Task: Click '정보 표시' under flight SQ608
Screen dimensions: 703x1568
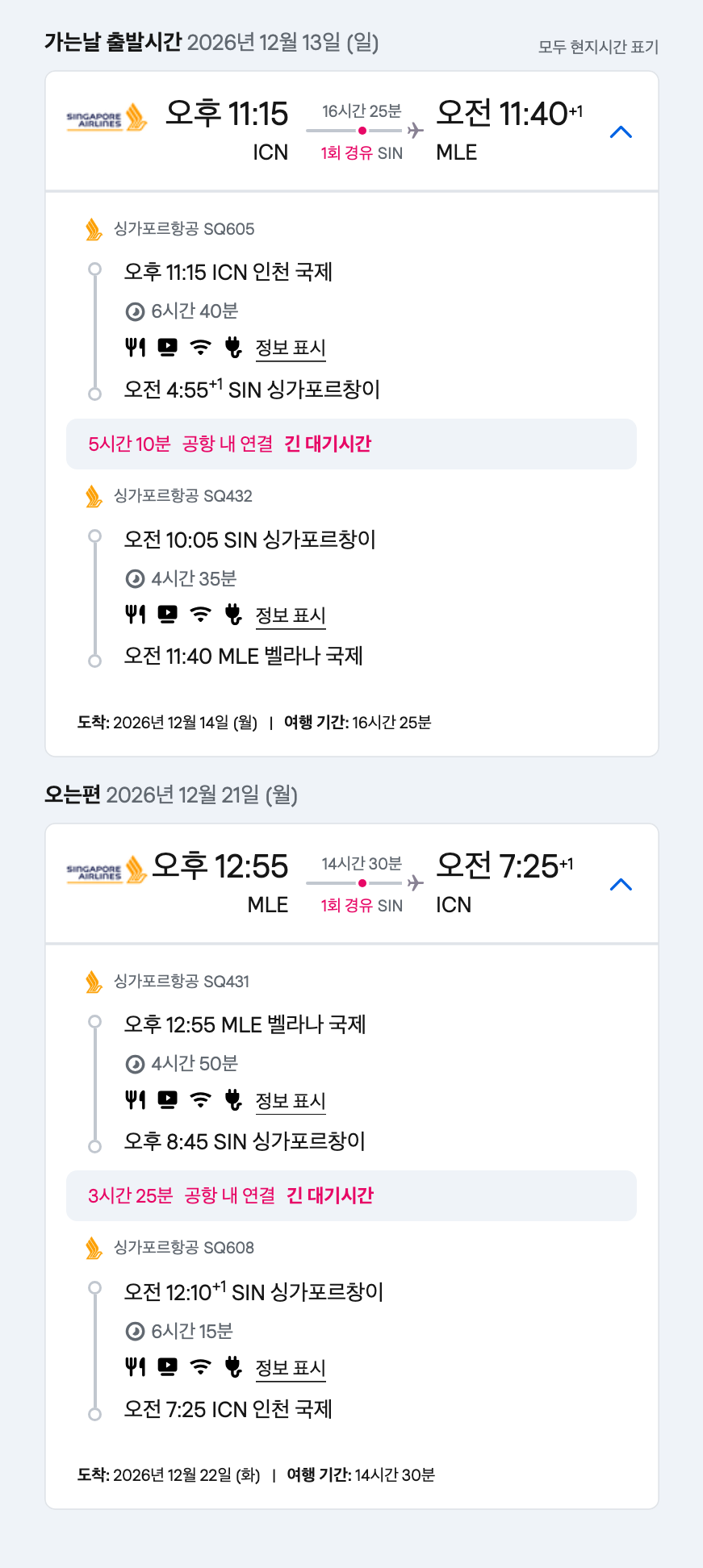Action: pos(291,1368)
